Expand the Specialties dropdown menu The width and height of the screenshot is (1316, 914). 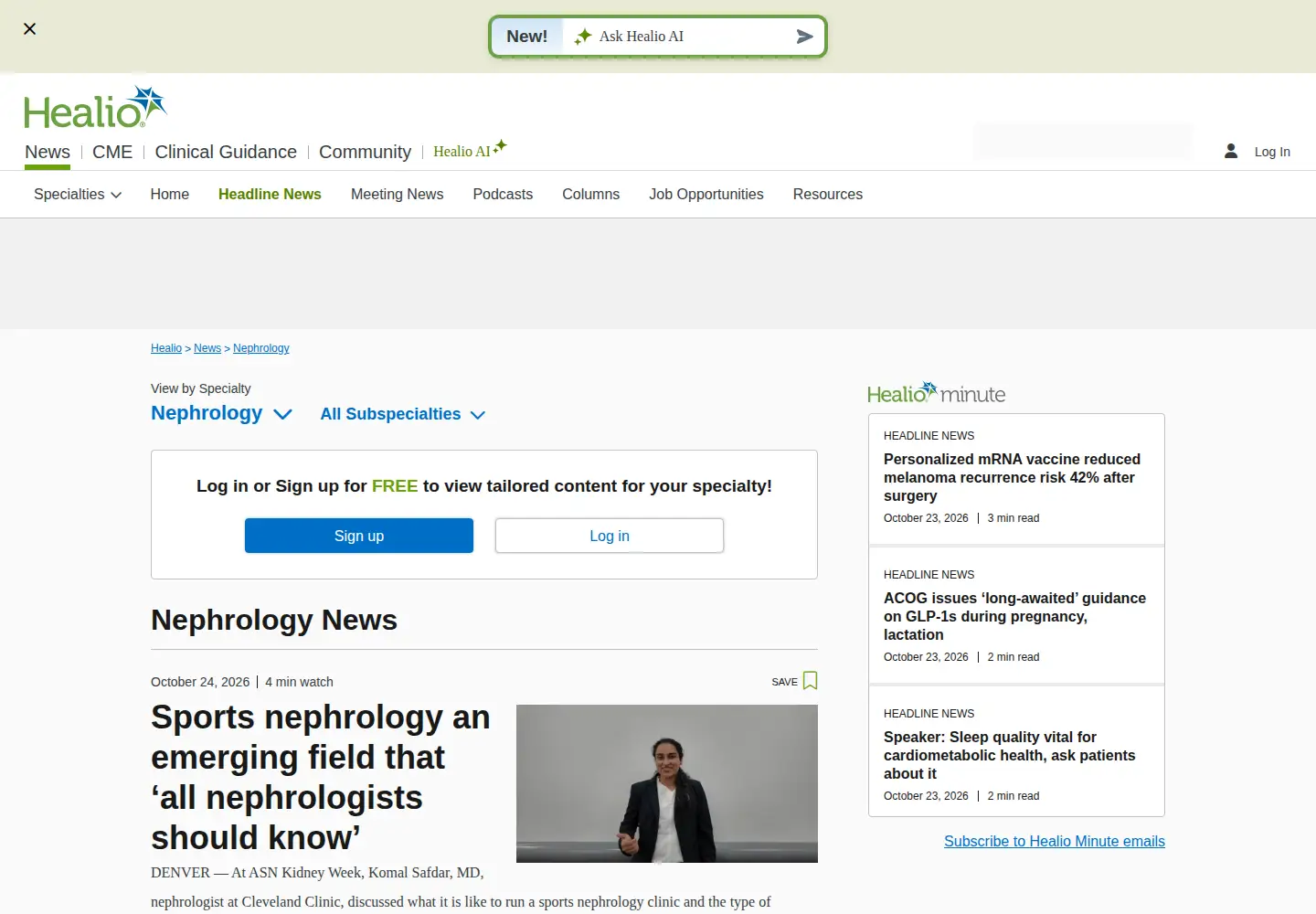point(78,194)
